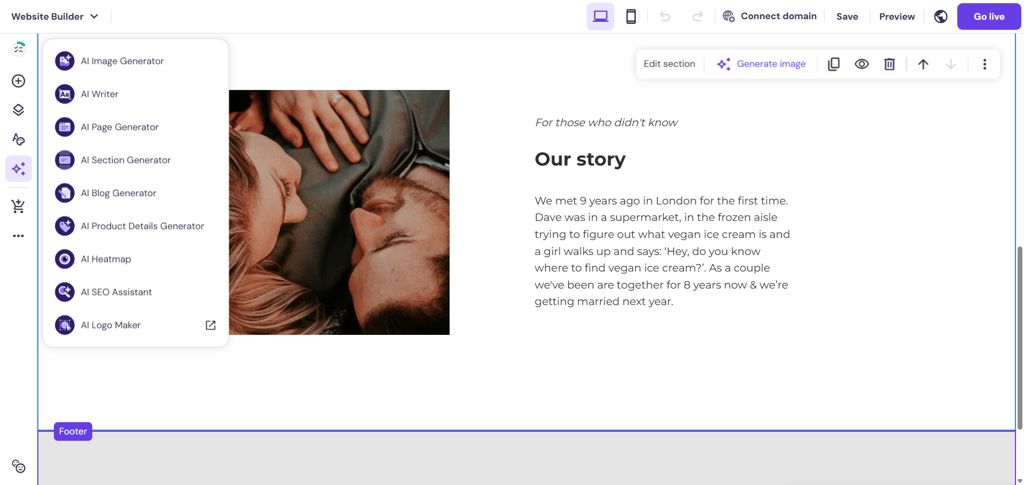Open AI Logo Maker
The image size is (1024, 485).
click(x=136, y=324)
